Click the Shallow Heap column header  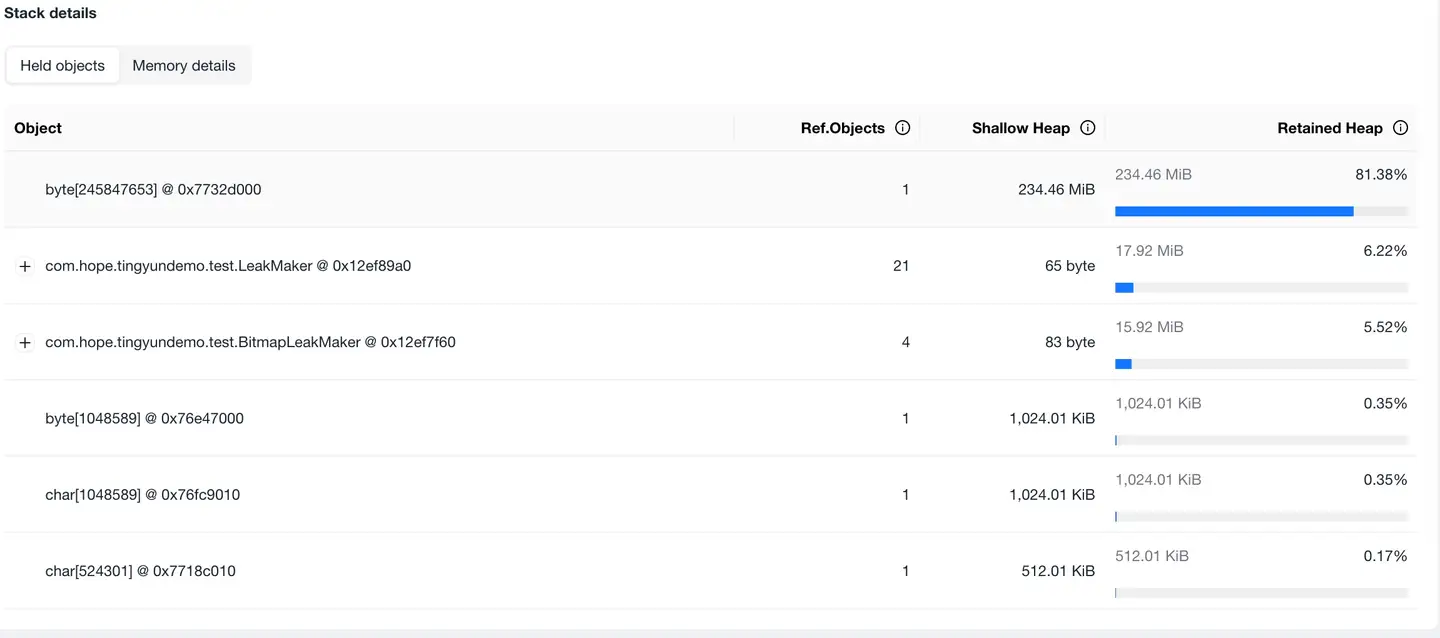[1020, 128]
